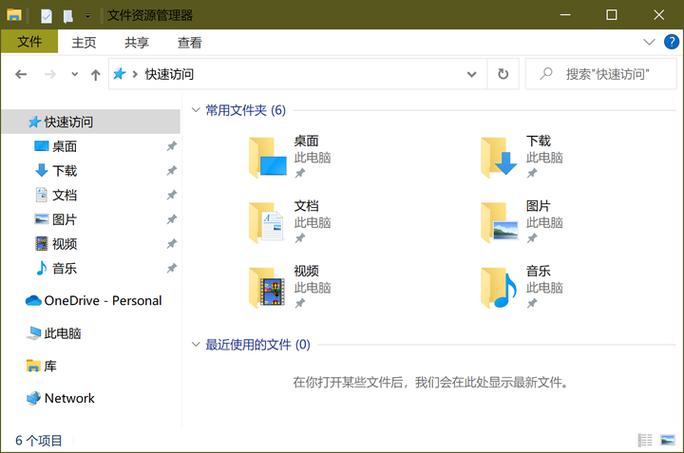
Task: Click the address bar 快速访问 path
Action: [169, 74]
